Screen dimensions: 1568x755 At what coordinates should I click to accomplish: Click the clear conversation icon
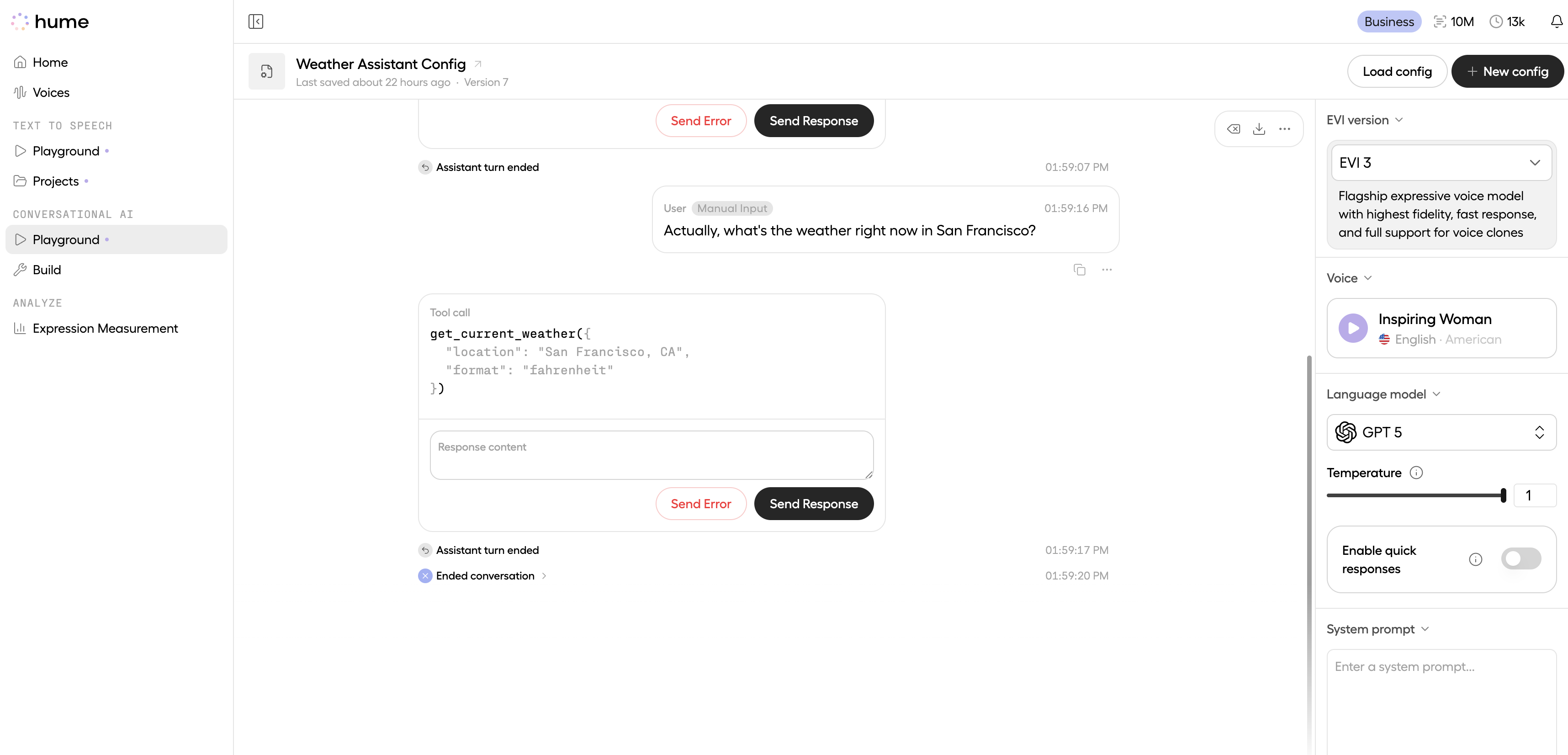pyautogui.click(x=1233, y=129)
